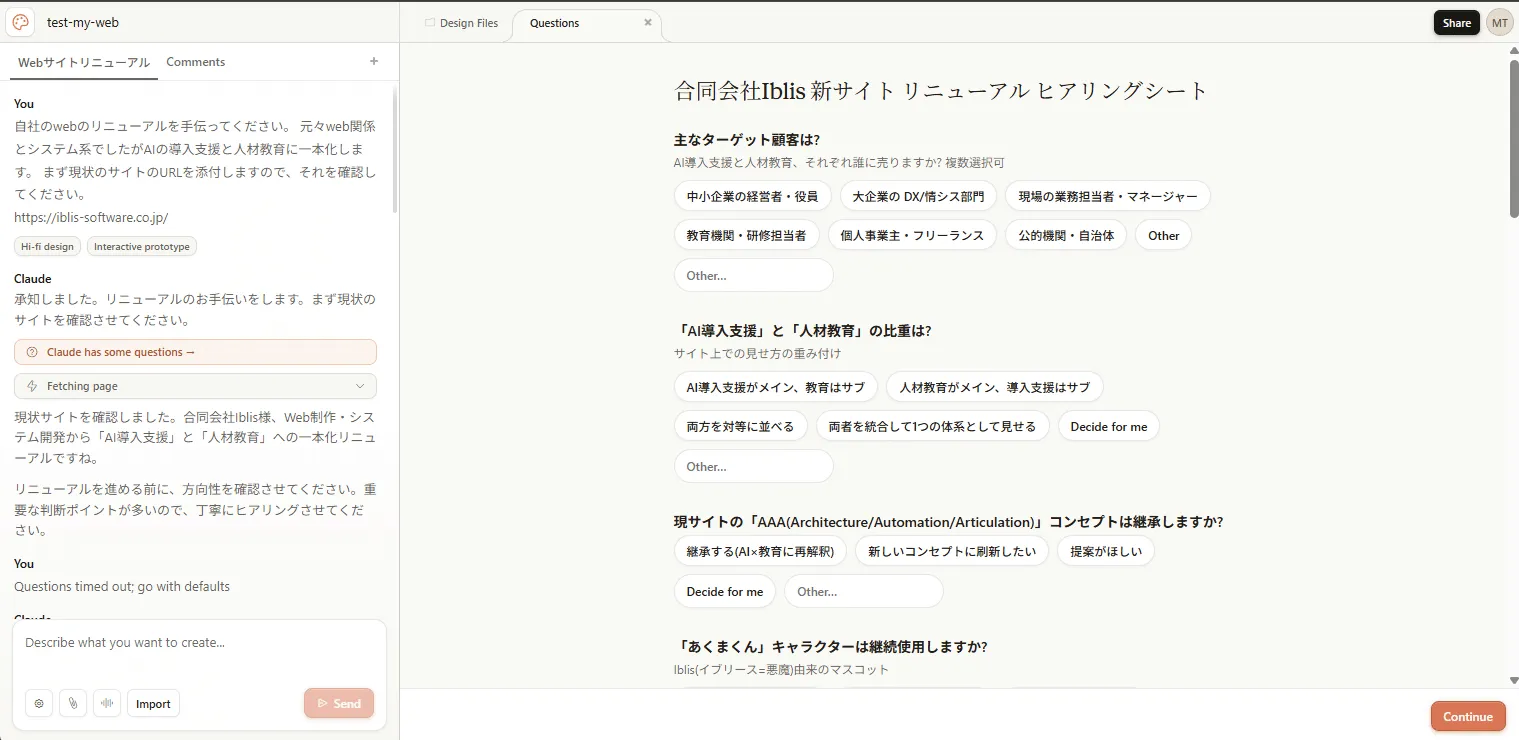Viewport: 1519px width, 740px height.
Task: Click the Continue button
Action: click(x=1468, y=716)
